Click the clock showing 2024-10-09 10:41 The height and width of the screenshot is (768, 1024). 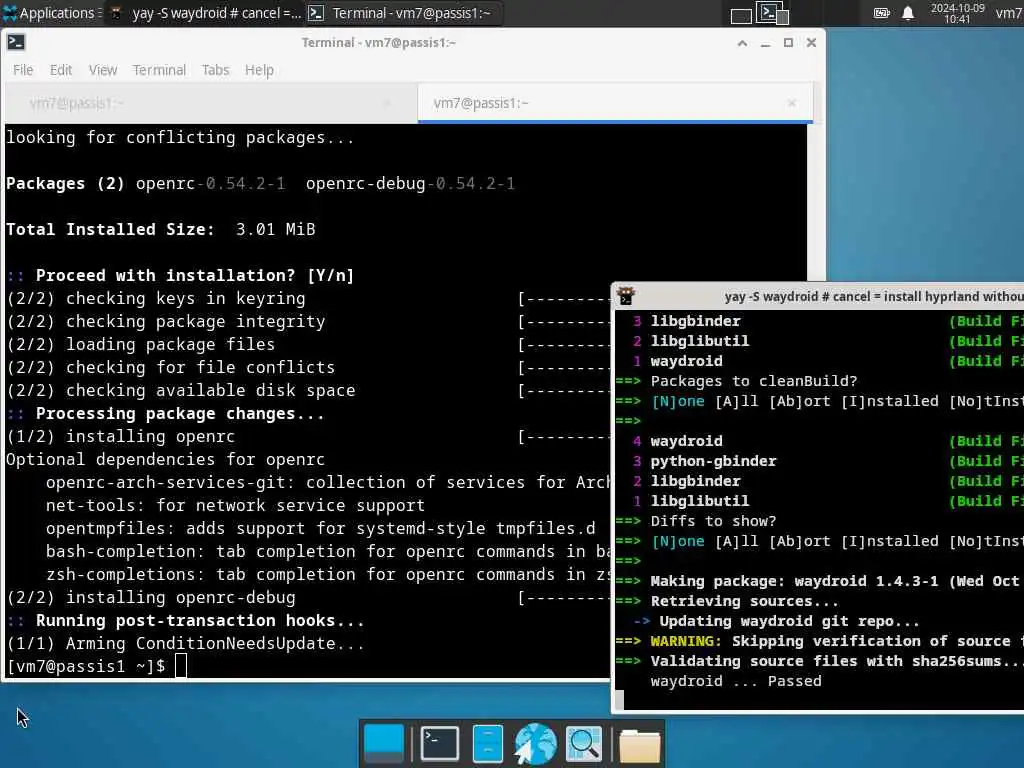point(957,13)
